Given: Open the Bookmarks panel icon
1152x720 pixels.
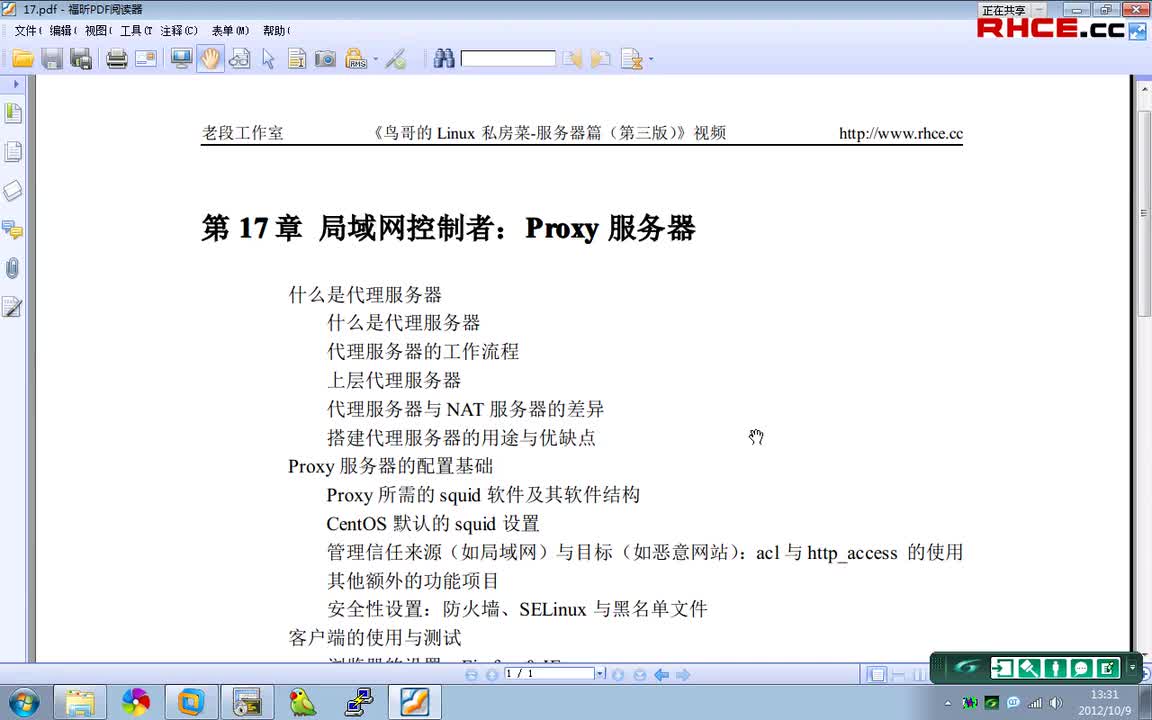Looking at the screenshot, I should pos(12,113).
